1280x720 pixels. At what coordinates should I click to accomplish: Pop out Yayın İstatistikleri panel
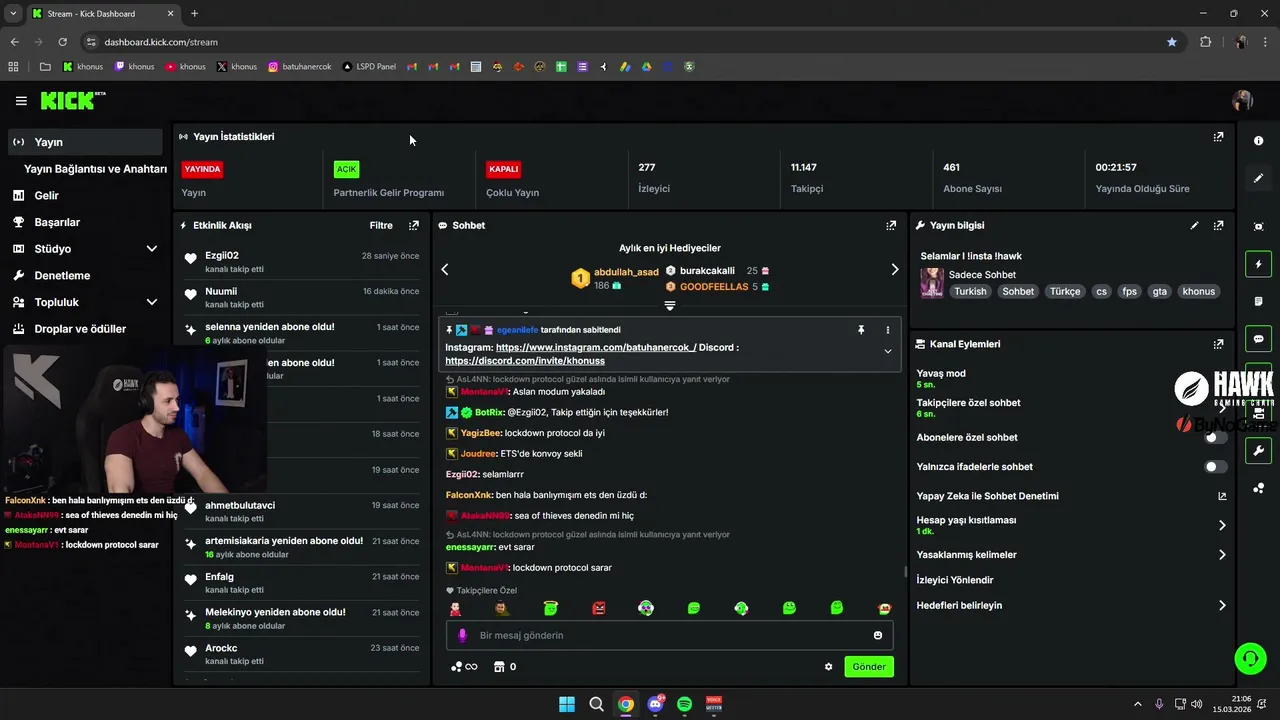pyautogui.click(x=1218, y=137)
